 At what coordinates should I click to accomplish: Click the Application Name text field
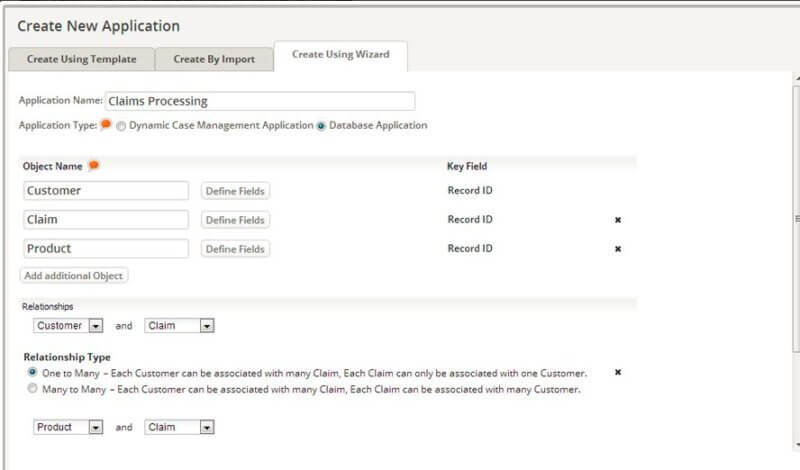(x=259, y=101)
